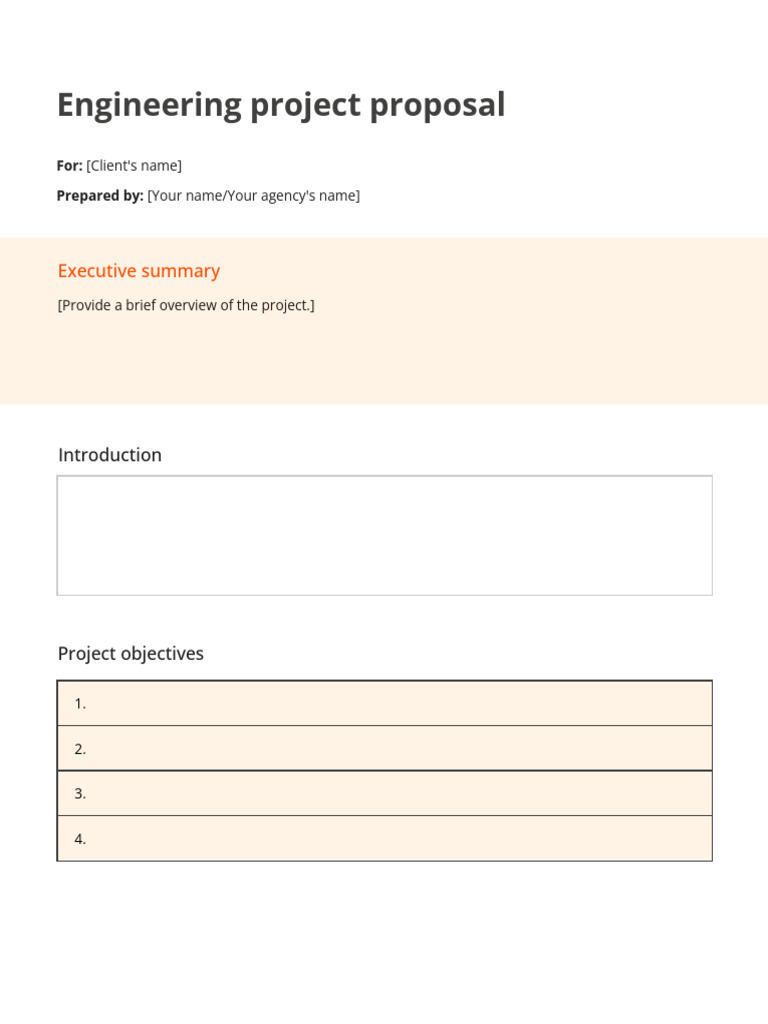Click inside the empty Introduction text box
The height and width of the screenshot is (1024, 768).
tap(384, 536)
